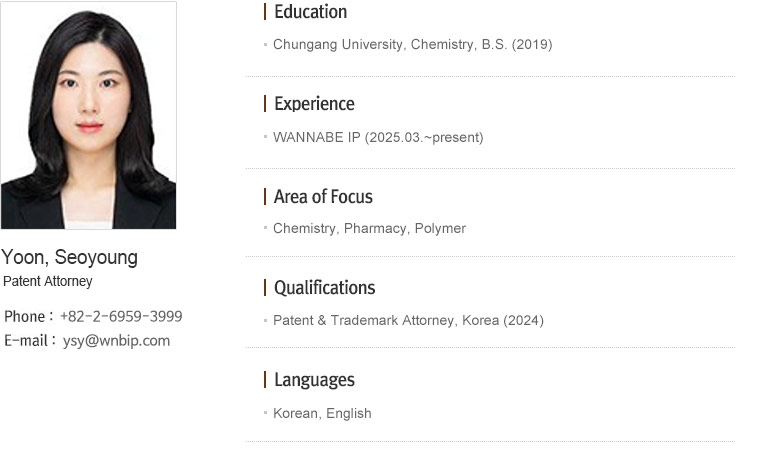Screen dimensions: 760x475
Task: Click the red bar beside Qualifications
Action: coord(265,287)
